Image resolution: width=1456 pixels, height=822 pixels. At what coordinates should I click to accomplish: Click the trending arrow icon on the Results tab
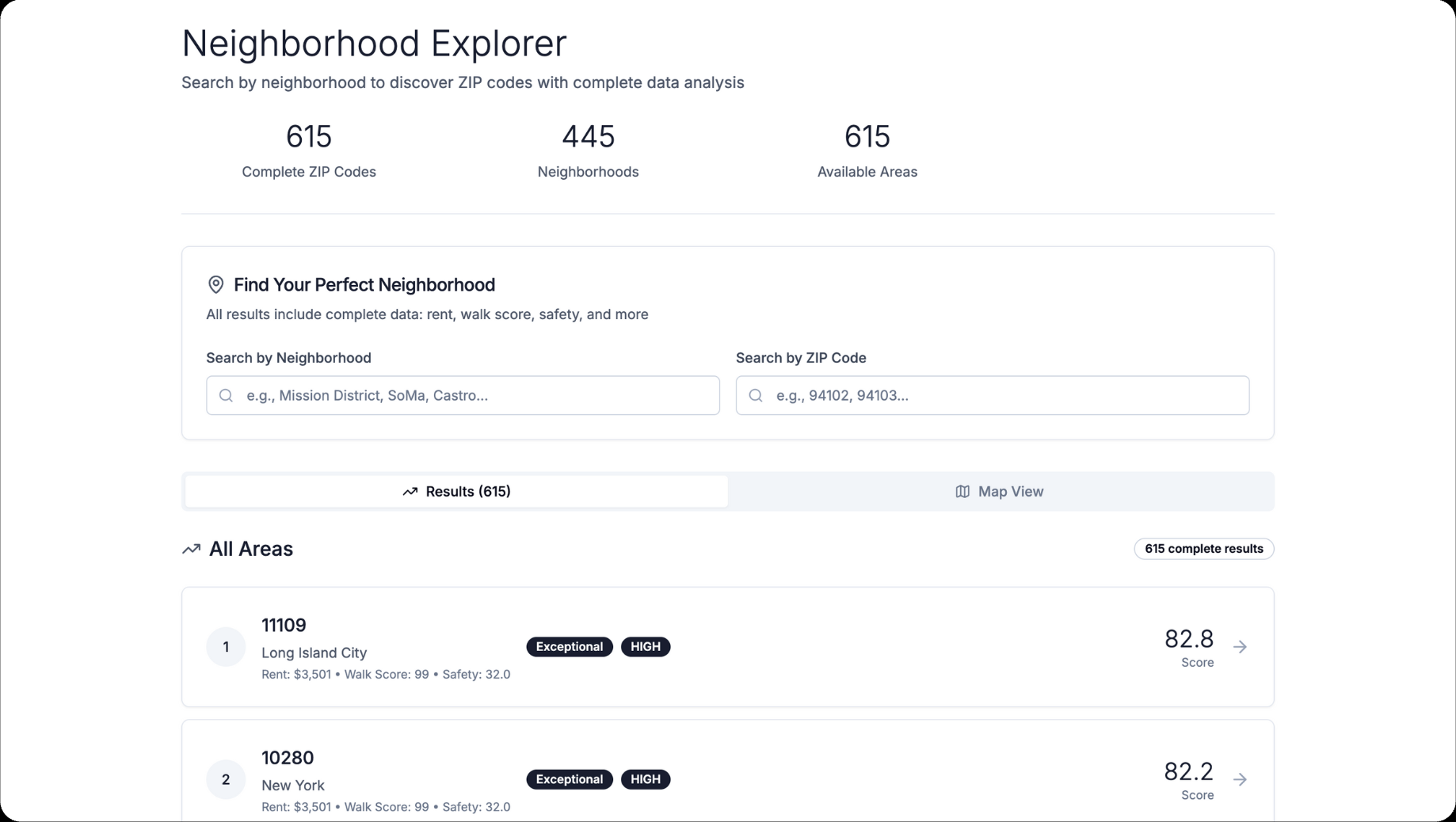[410, 491]
